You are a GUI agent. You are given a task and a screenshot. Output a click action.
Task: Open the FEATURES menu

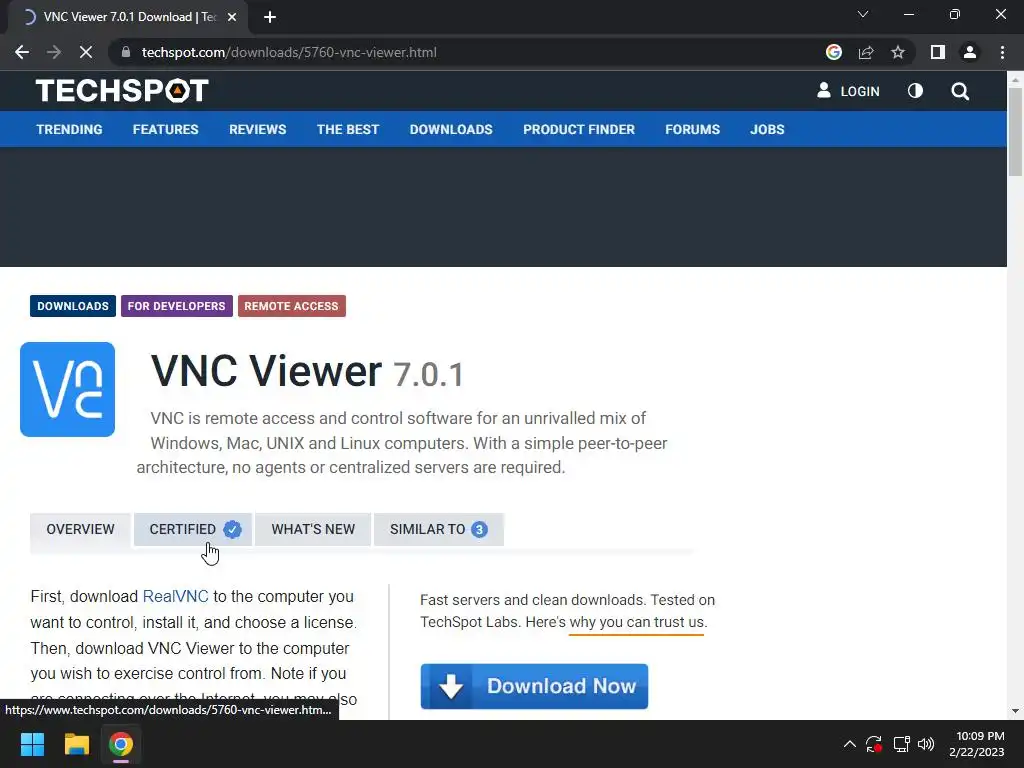pos(165,129)
